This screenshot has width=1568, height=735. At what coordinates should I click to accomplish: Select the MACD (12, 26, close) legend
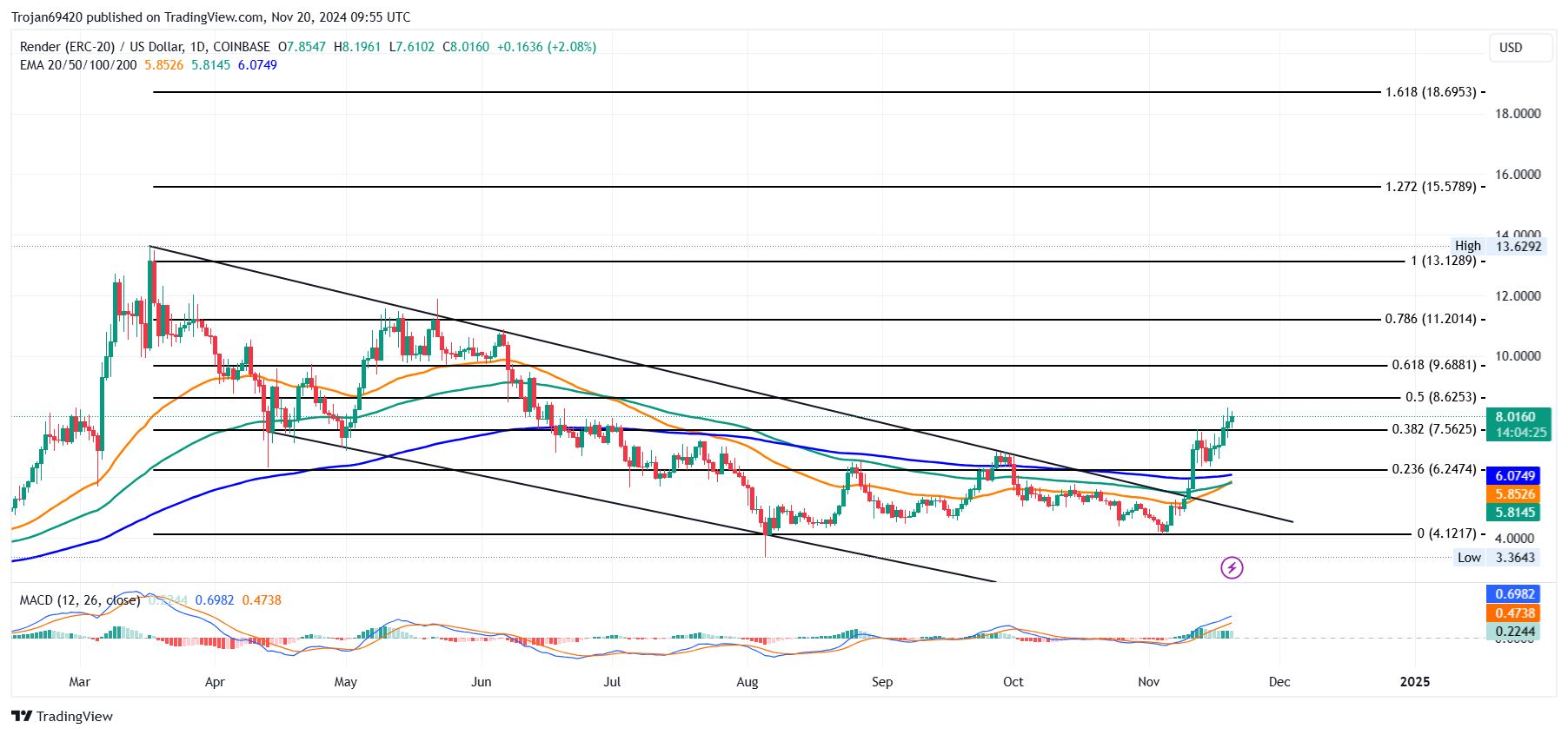coord(79,600)
